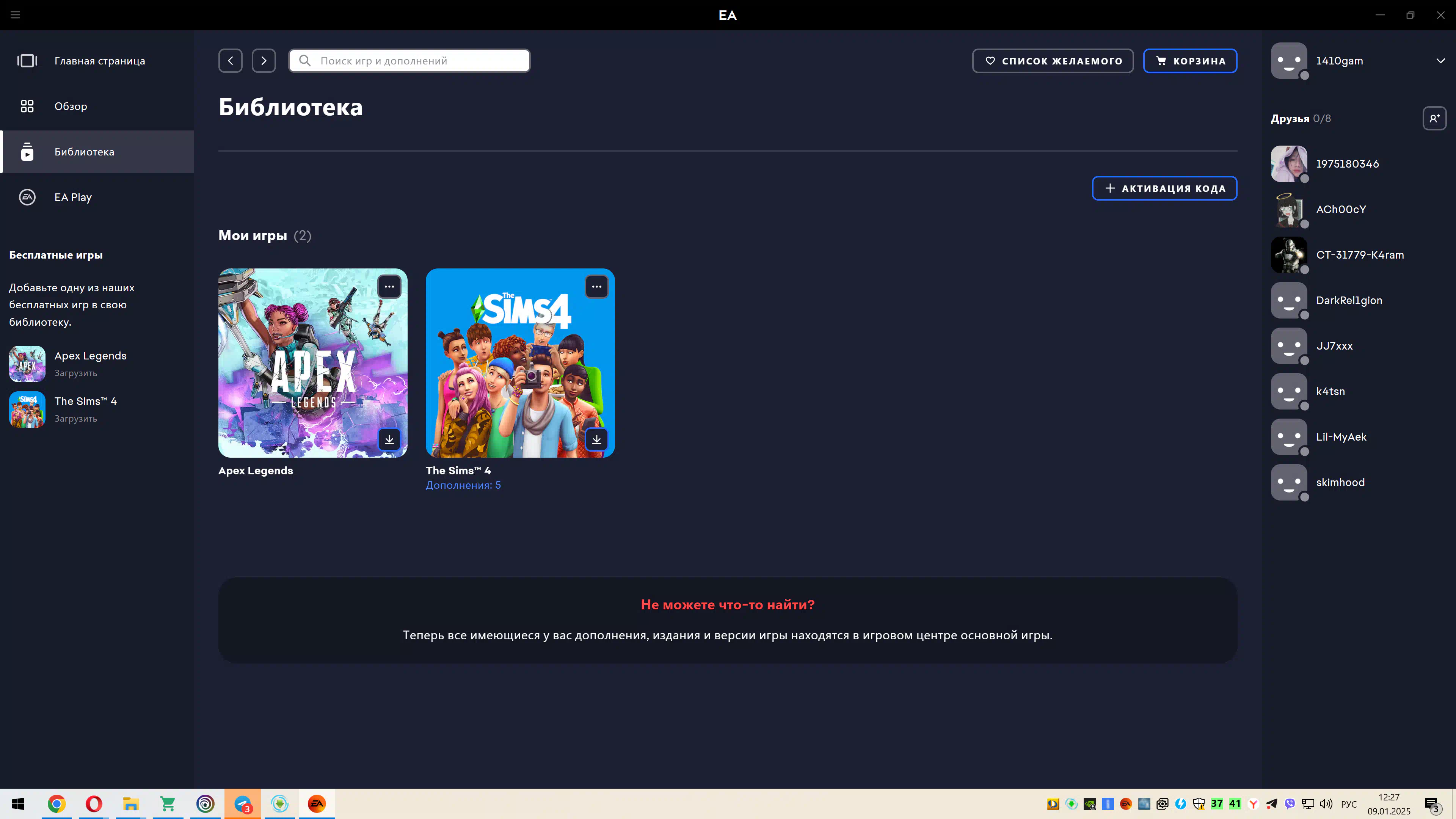This screenshot has width=1456, height=819.
Task: Click the hamburger menu icon
Action: point(15,15)
